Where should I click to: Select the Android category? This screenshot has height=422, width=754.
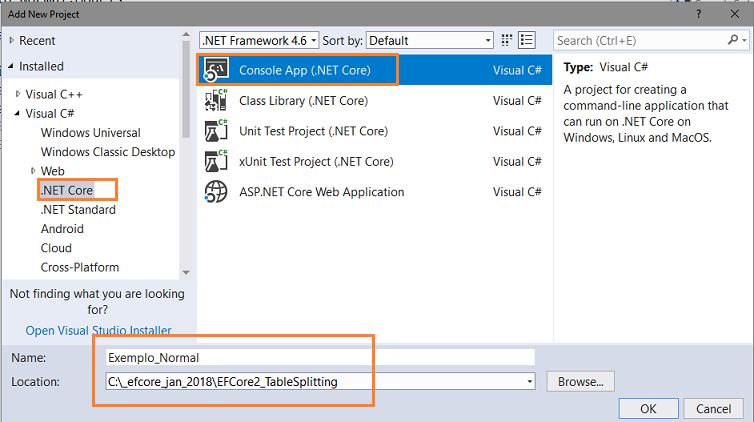[62, 229]
